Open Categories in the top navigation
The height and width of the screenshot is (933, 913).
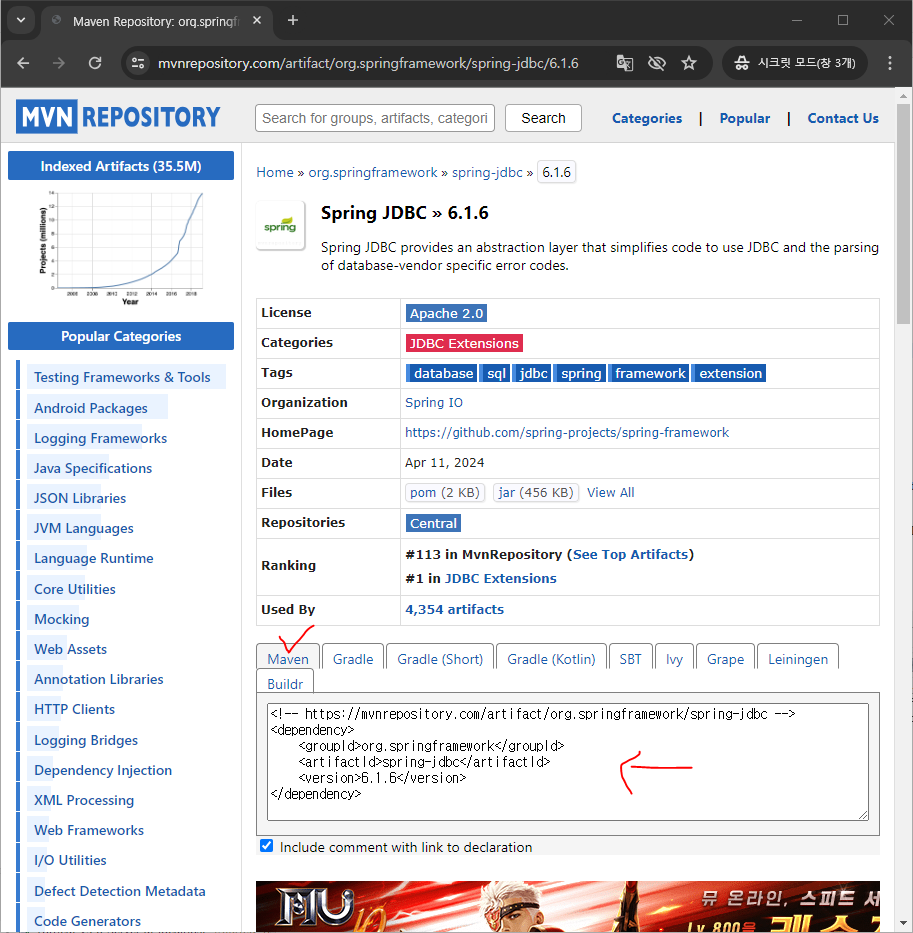647,118
